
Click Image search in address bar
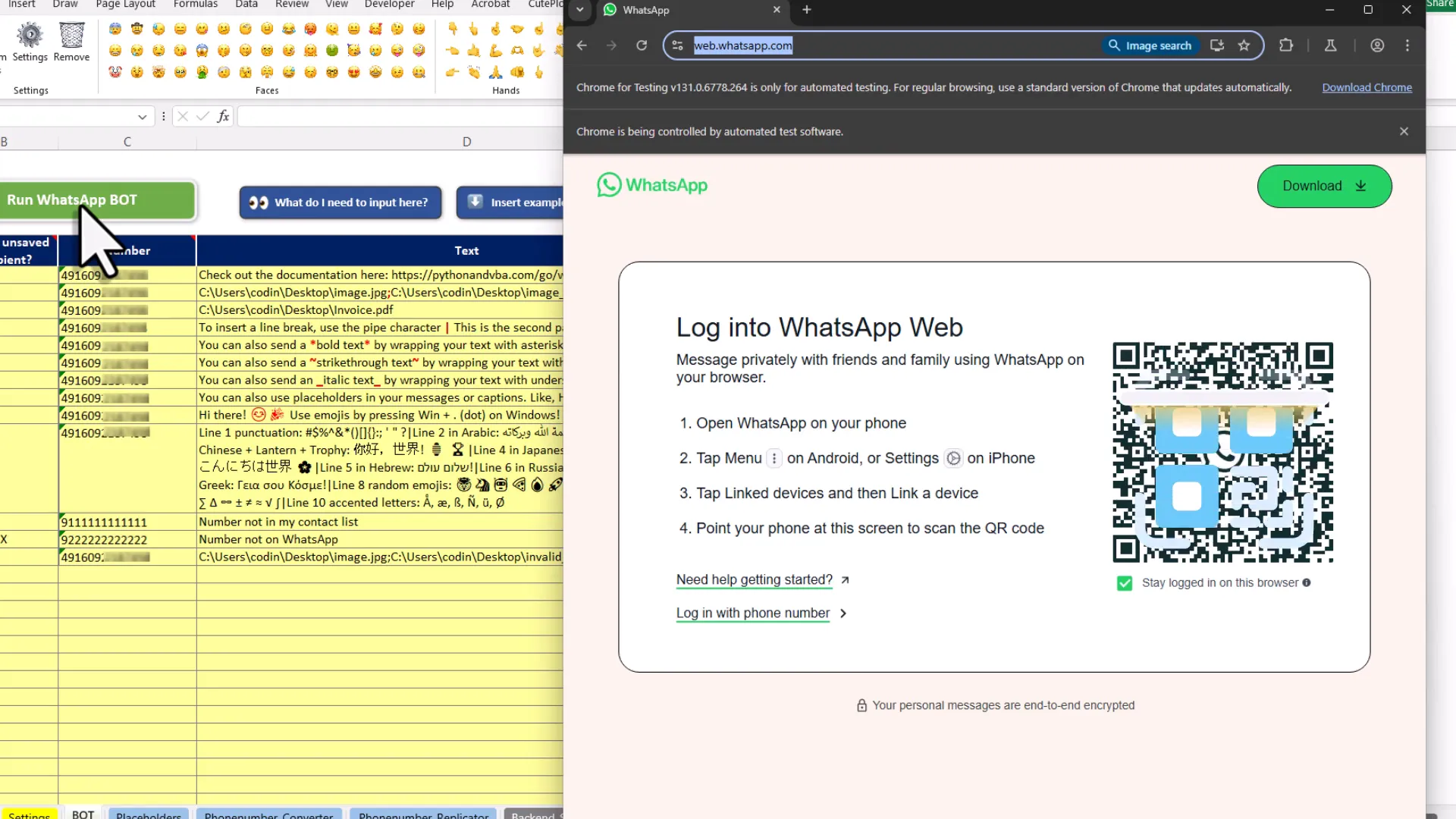click(1150, 45)
